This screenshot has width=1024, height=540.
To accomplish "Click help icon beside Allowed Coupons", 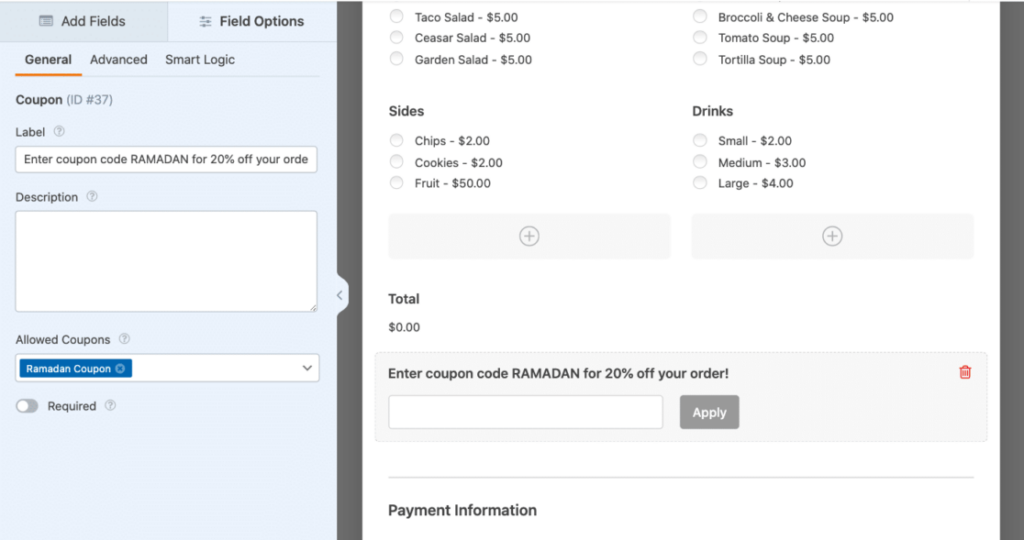I will tap(125, 340).
